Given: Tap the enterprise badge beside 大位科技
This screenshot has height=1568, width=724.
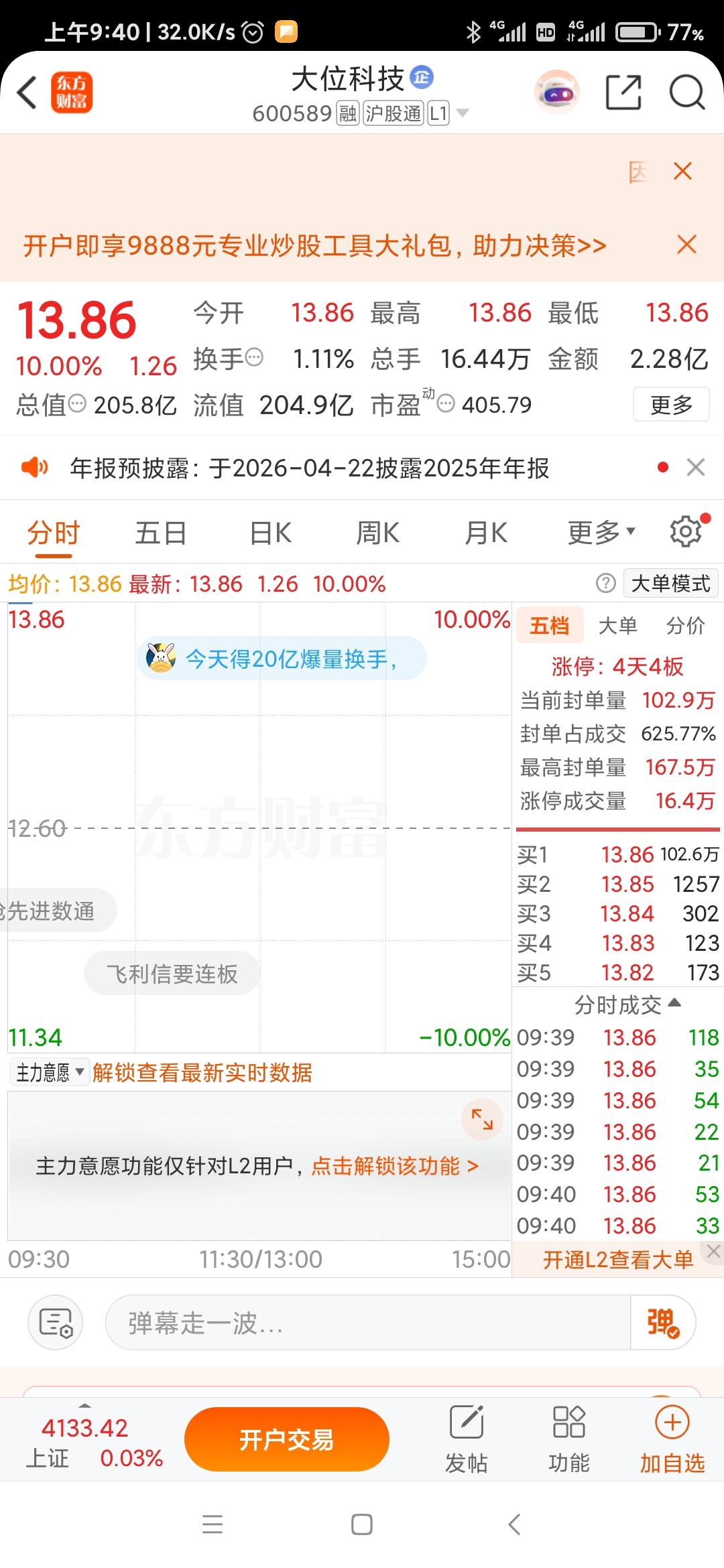Looking at the screenshot, I should (x=422, y=78).
